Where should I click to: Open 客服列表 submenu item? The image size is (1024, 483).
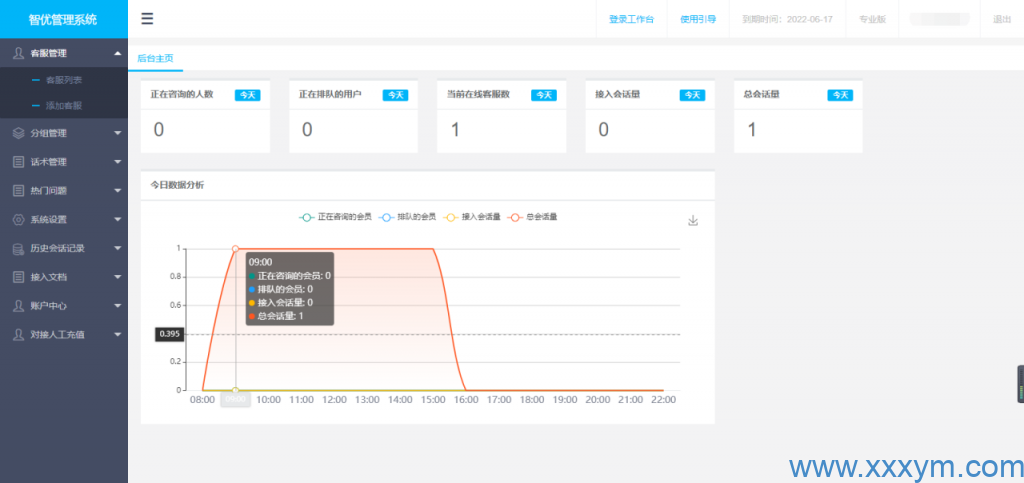coord(64,80)
